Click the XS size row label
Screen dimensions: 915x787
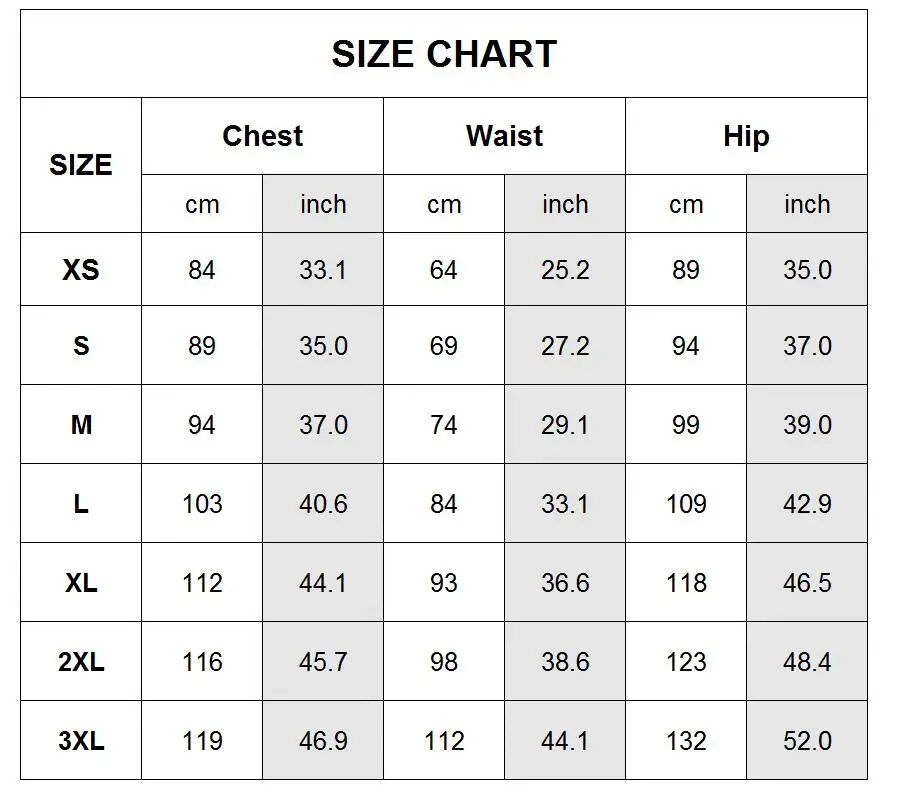point(81,270)
